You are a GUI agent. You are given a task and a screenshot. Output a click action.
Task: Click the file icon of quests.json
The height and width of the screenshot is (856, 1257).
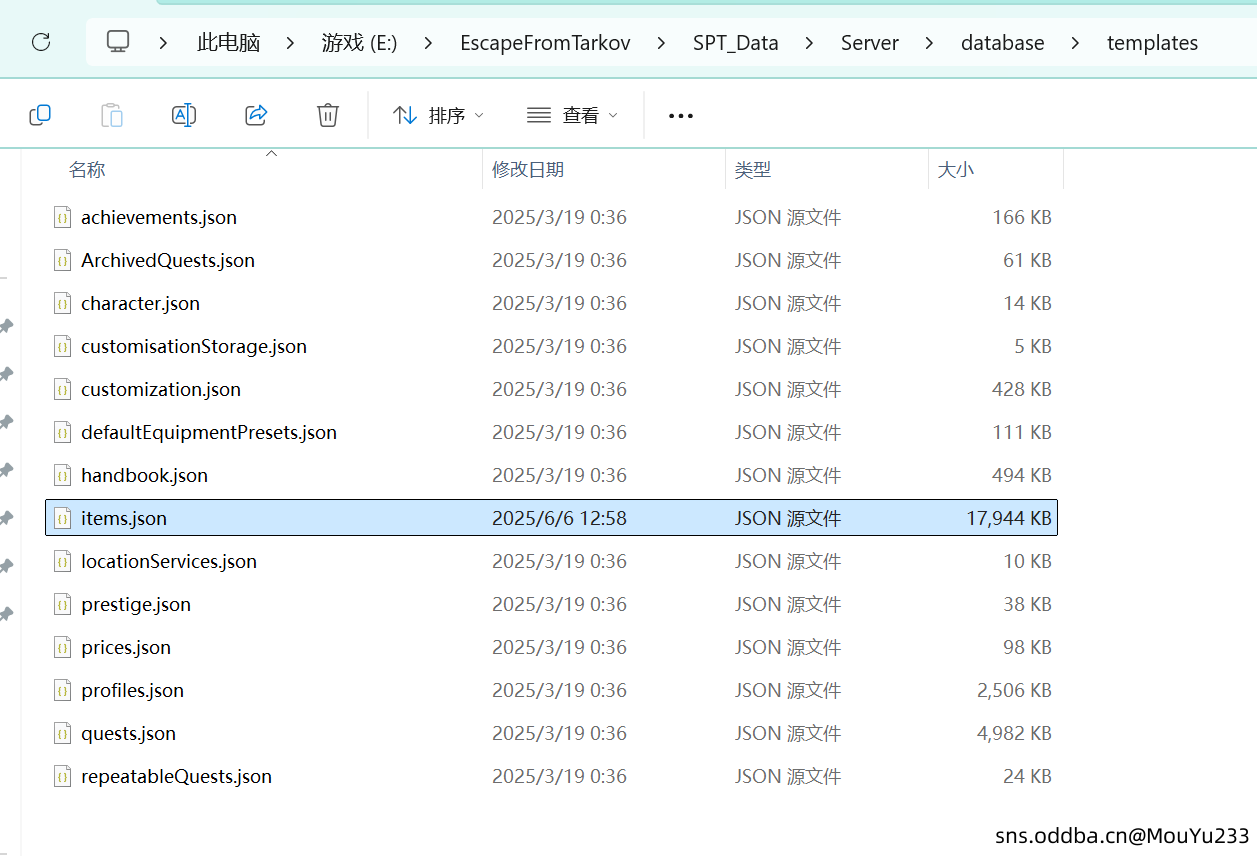click(62, 733)
